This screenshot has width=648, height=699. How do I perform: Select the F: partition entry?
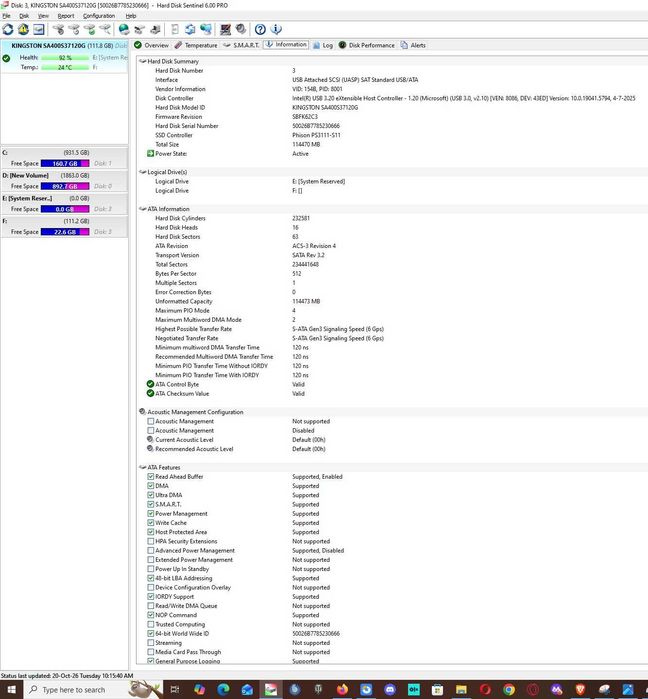point(65,226)
